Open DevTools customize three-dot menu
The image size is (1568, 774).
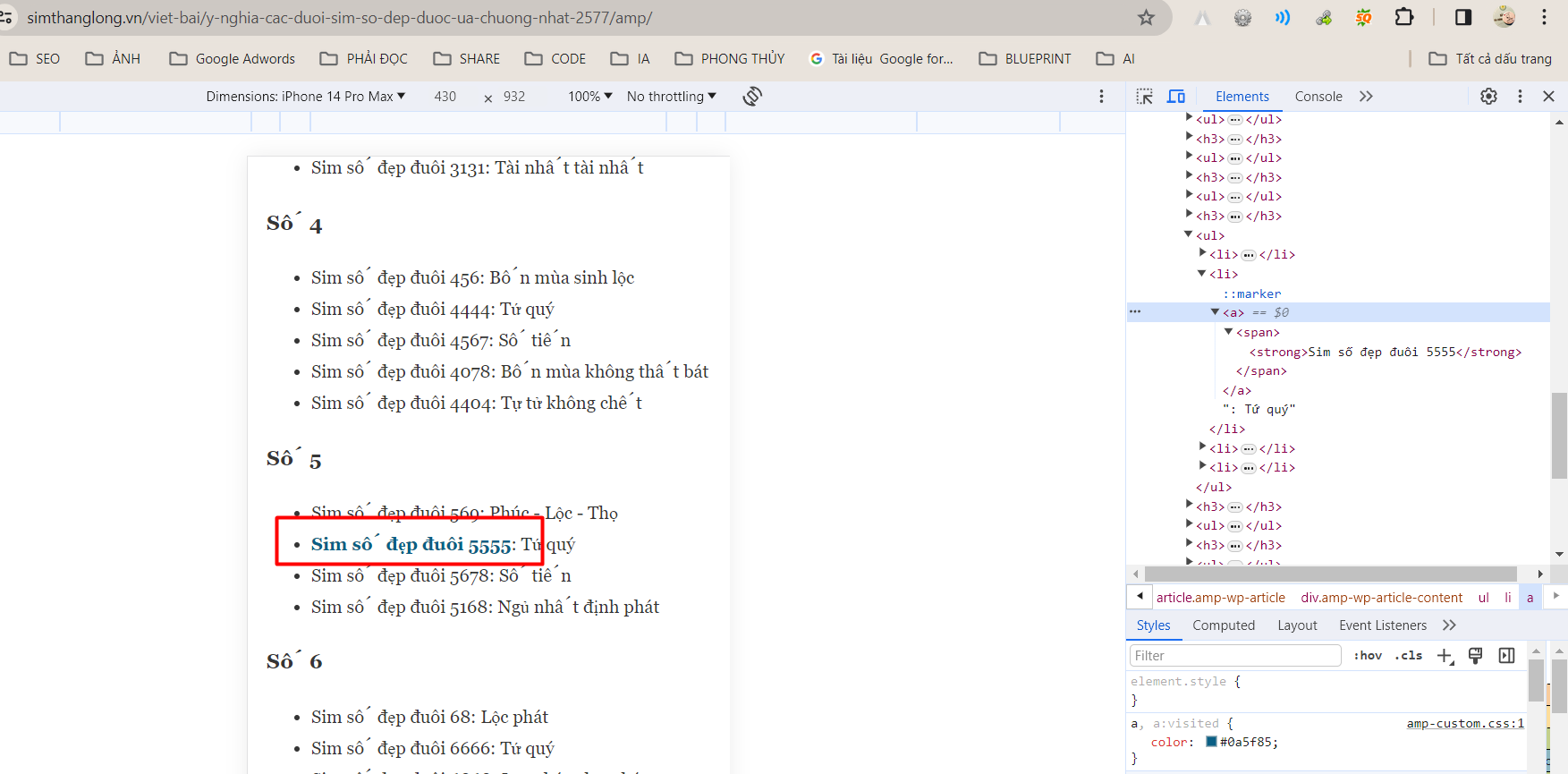click(x=1520, y=96)
